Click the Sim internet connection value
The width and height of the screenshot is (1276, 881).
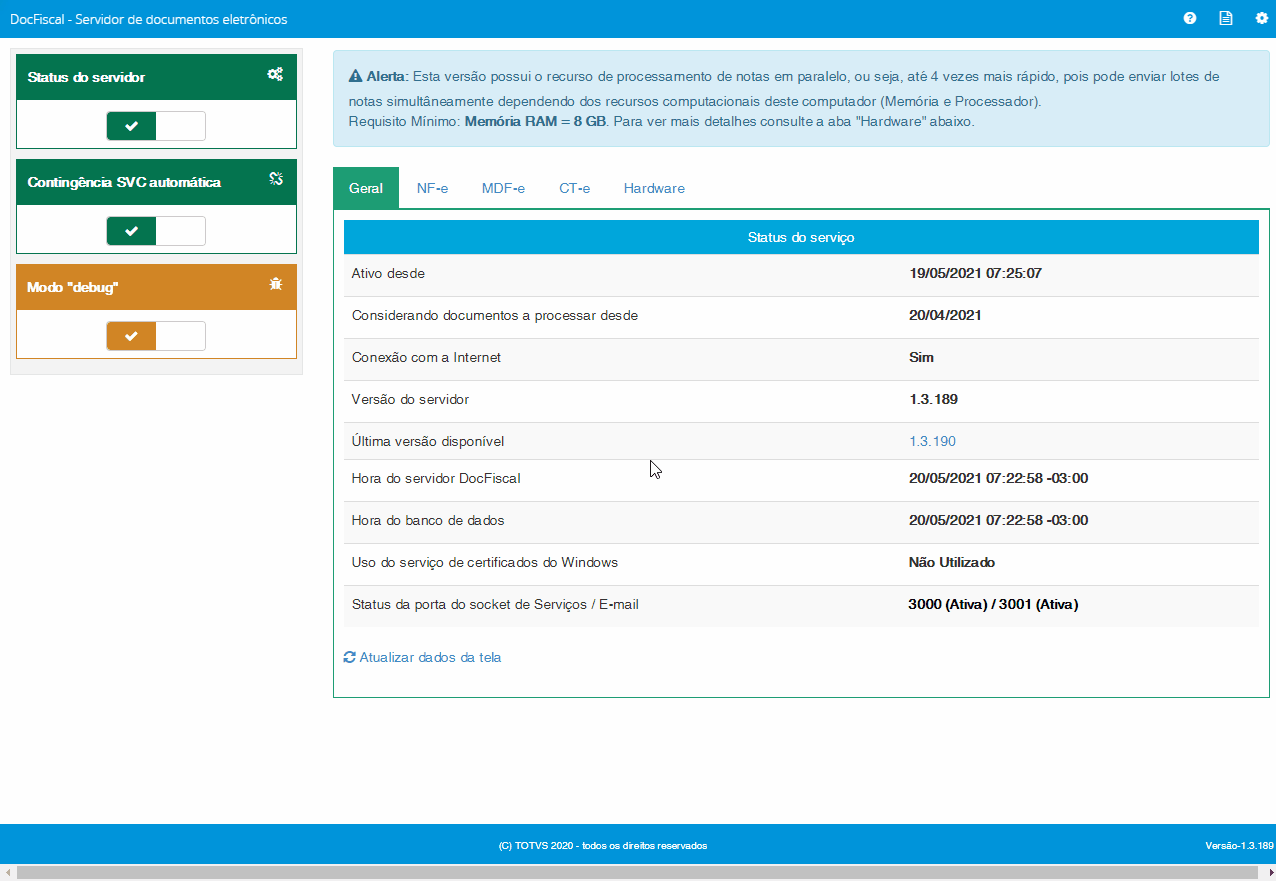921,357
